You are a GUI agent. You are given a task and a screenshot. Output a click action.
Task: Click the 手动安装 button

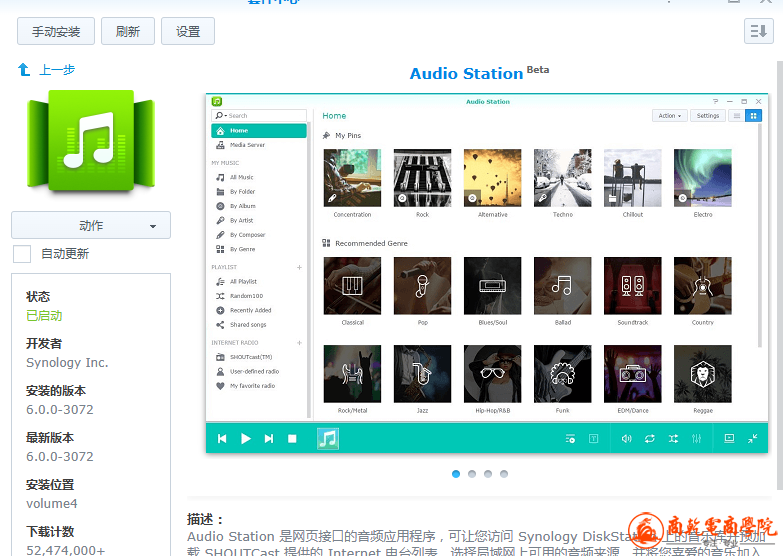[x=56, y=32]
